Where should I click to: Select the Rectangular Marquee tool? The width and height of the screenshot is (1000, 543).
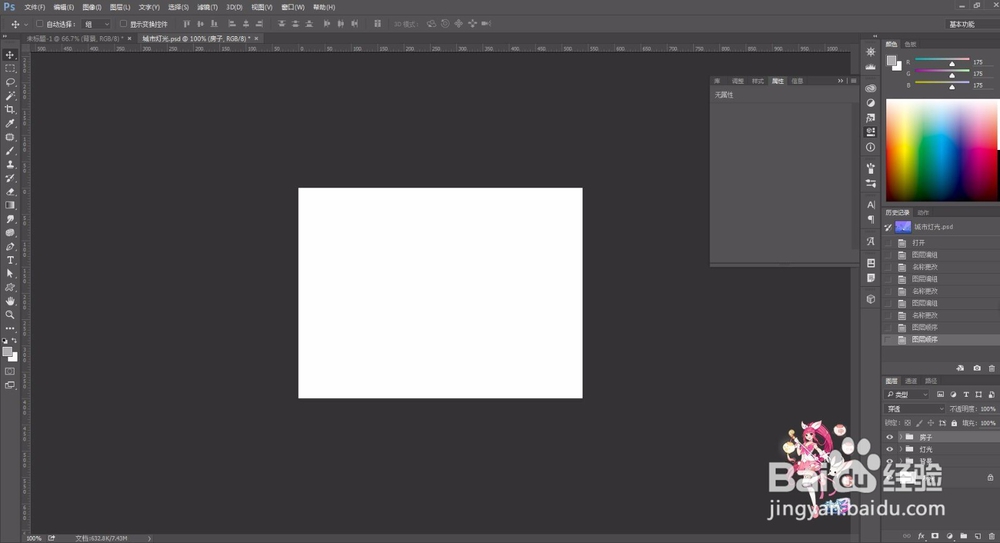(x=10, y=68)
